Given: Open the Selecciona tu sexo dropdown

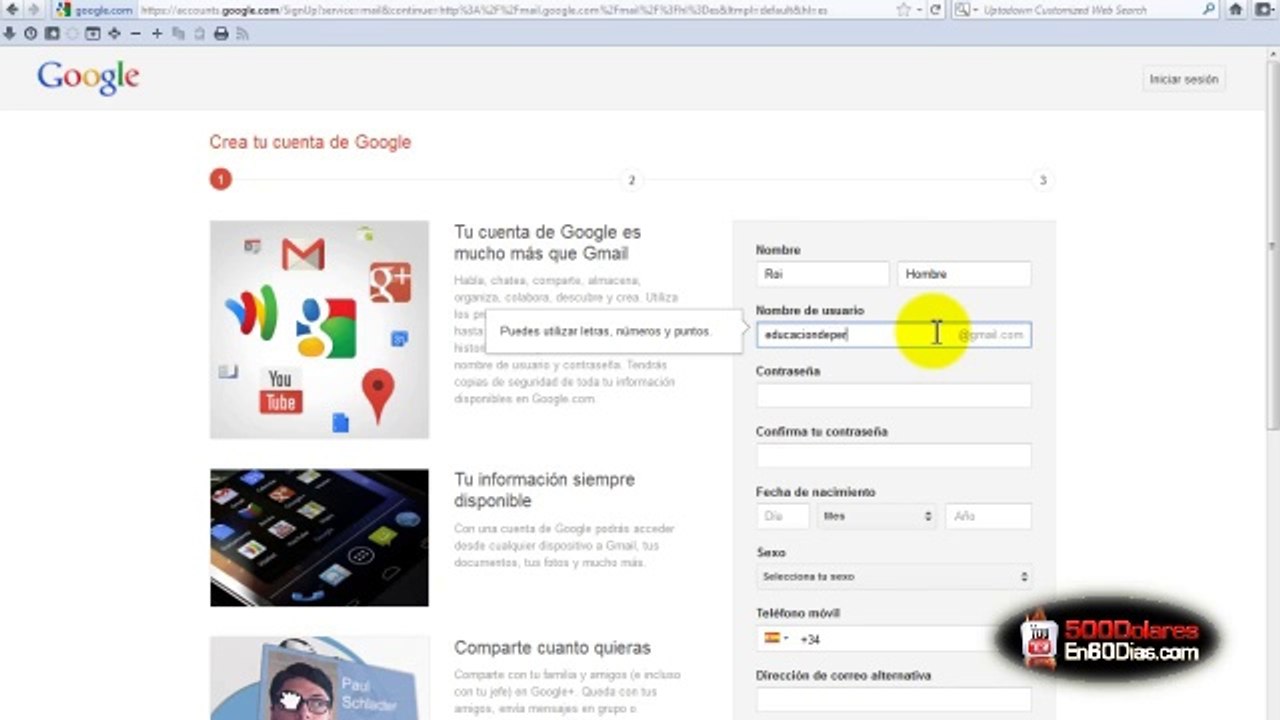Looking at the screenshot, I should tap(893, 577).
